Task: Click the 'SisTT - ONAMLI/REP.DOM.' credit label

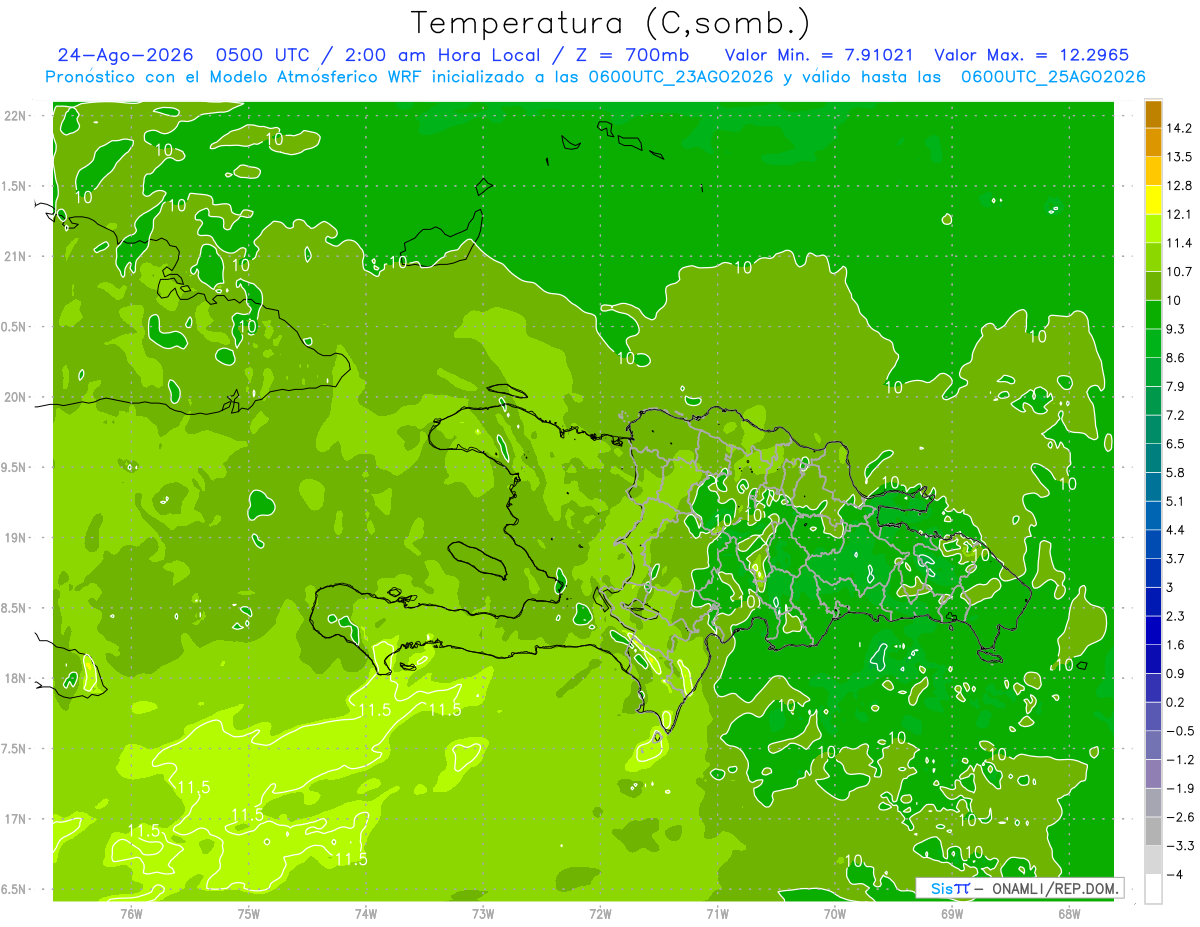Action: [x=1022, y=889]
